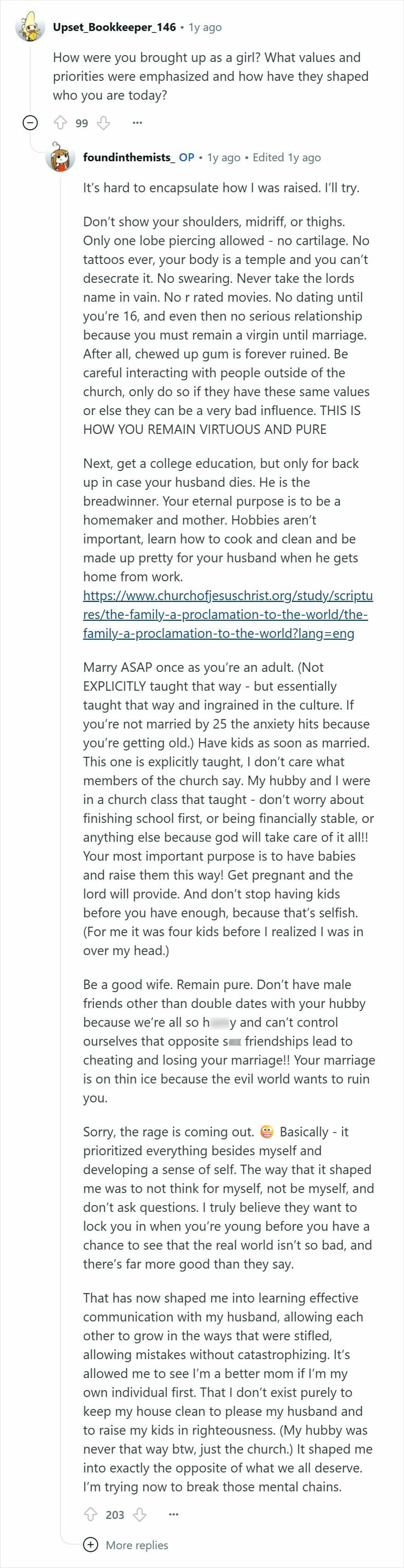The image size is (404, 1568).
Task: Open the overflow menu on the top comment
Action: click(x=139, y=122)
